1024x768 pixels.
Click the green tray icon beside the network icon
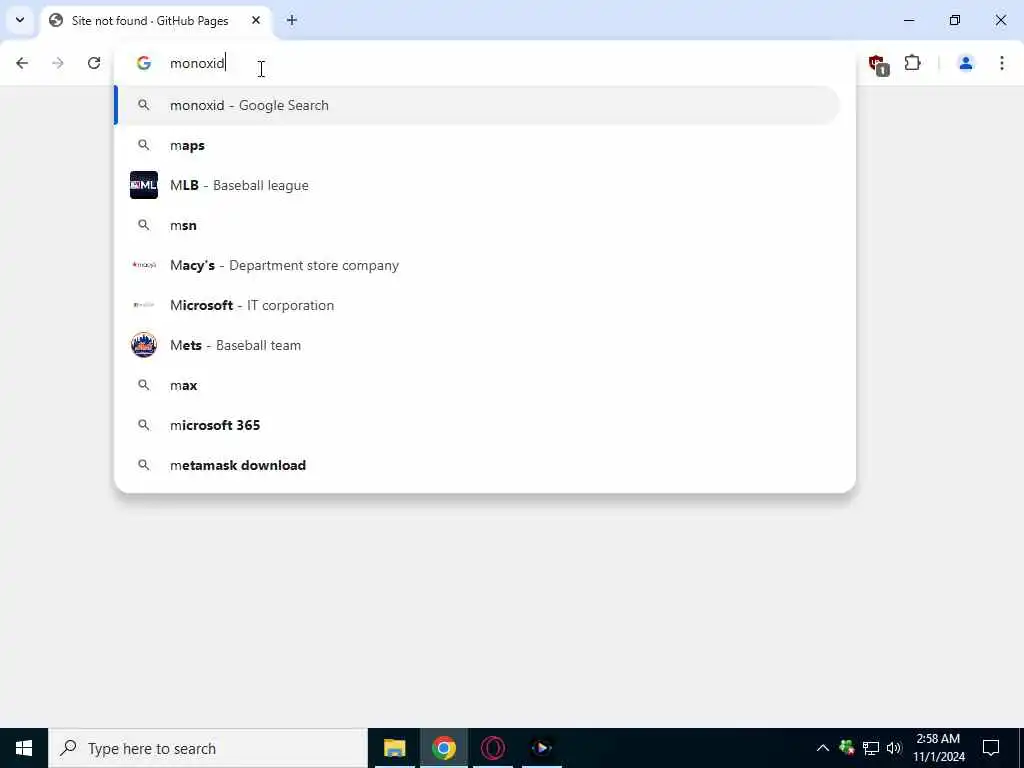tap(847, 748)
